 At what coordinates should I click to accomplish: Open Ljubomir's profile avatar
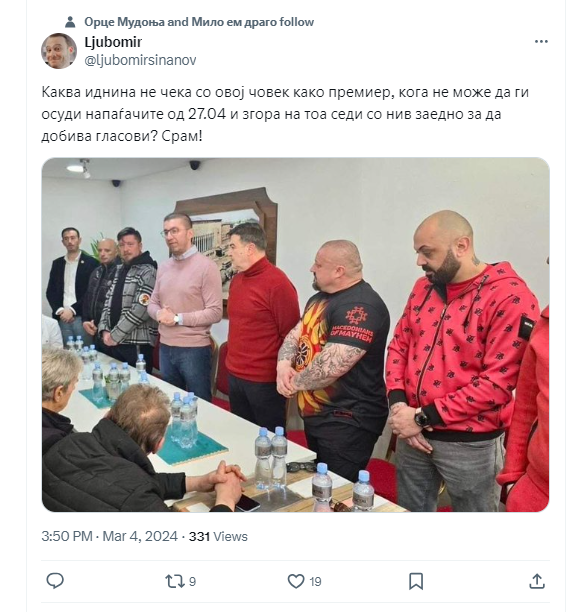pos(59,51)
